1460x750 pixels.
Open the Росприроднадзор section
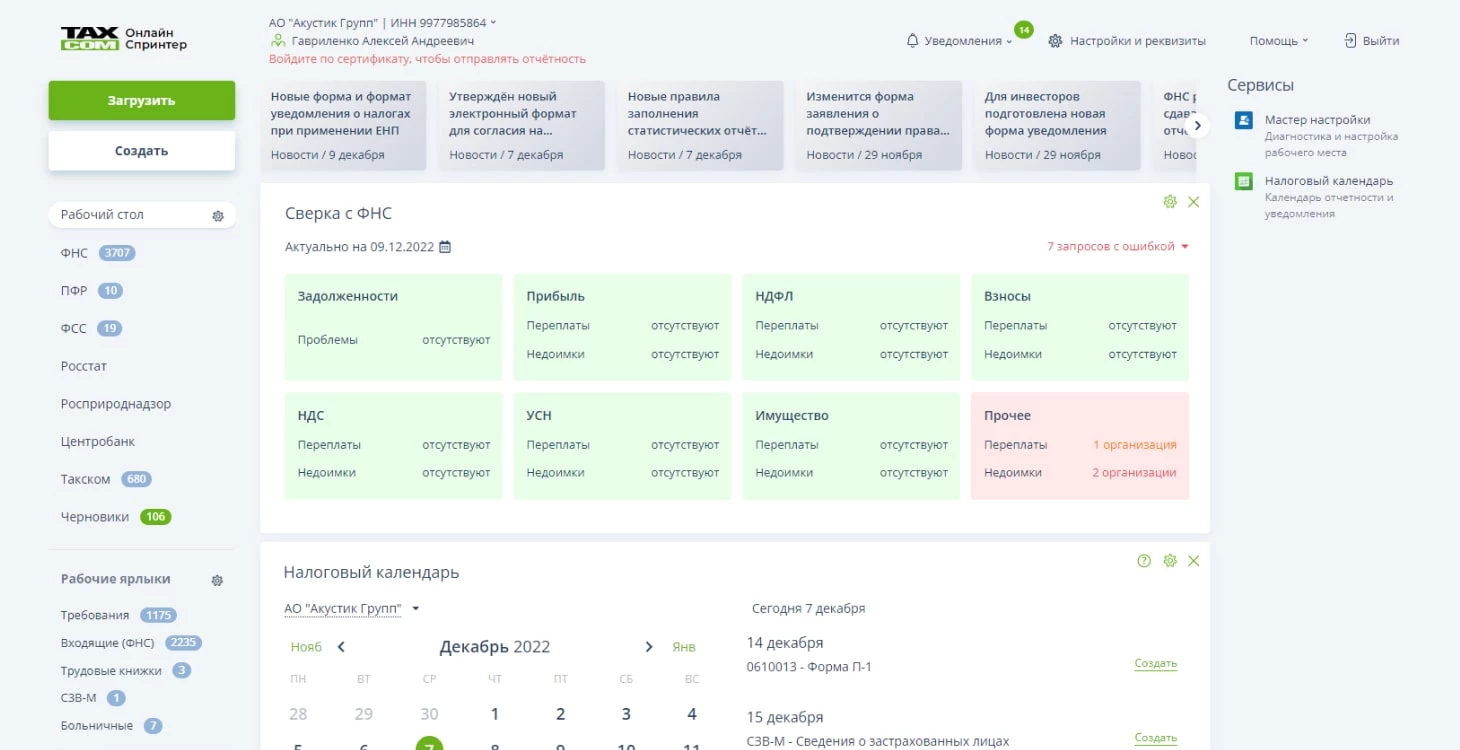[116, 404]
